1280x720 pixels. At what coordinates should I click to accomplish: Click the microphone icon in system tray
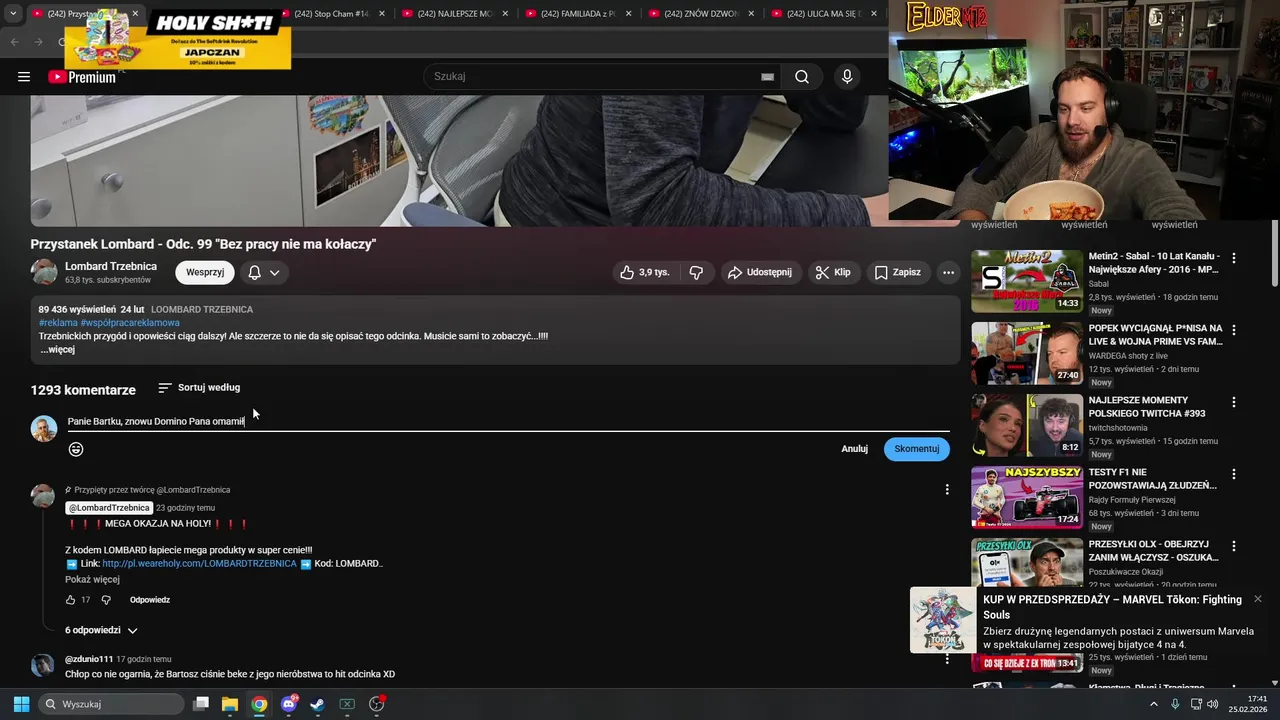(1175, 704)
